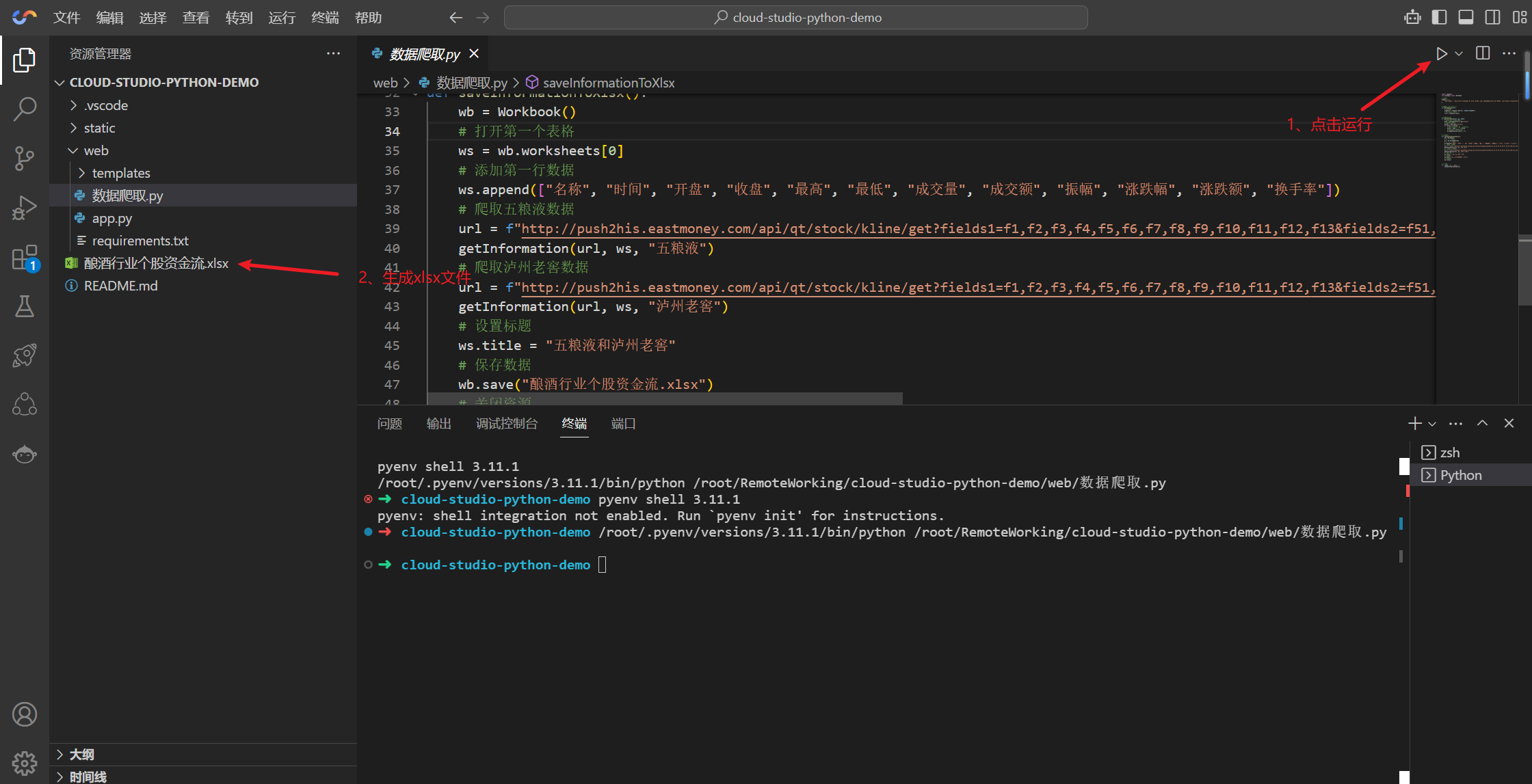The image size is (1532, 784).
Task: Expand the static folder
Action: [203, 128]
